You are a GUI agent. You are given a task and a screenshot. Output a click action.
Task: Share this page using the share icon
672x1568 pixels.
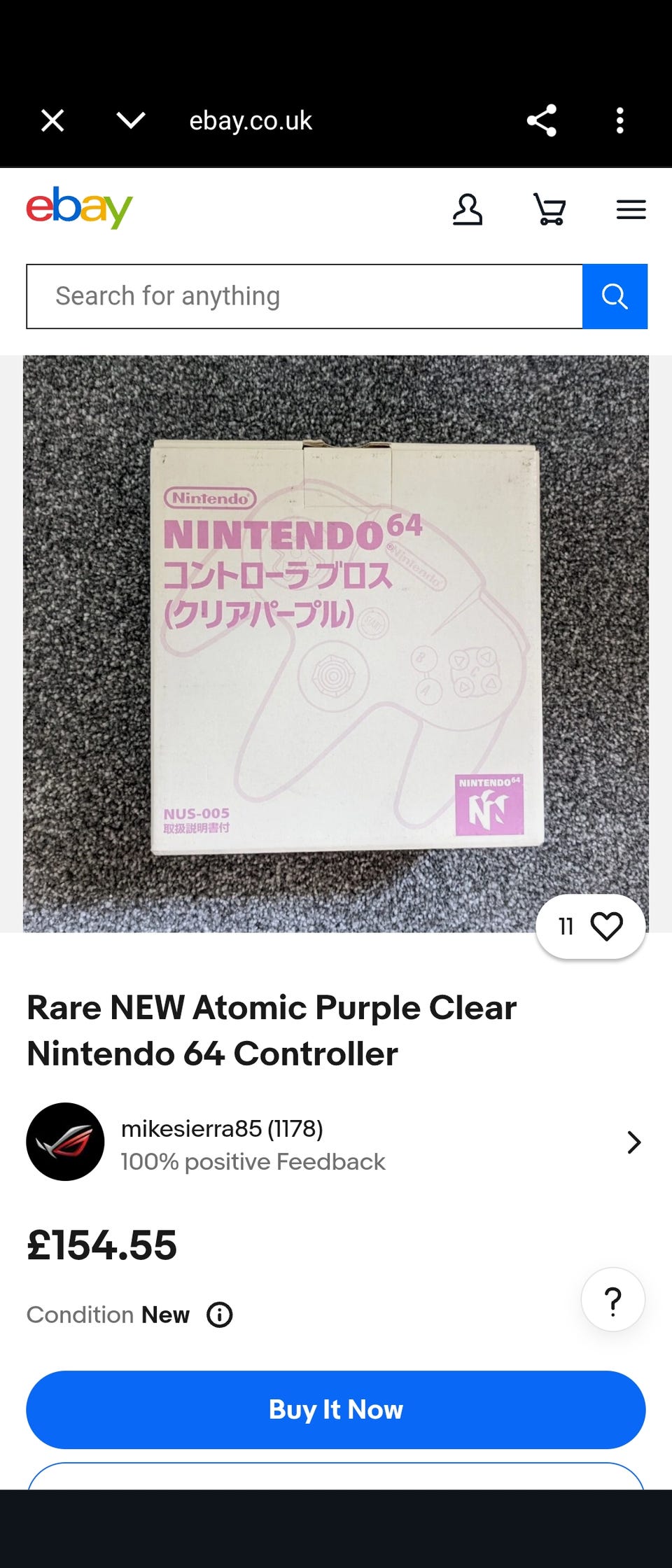[x=542, y=120]
